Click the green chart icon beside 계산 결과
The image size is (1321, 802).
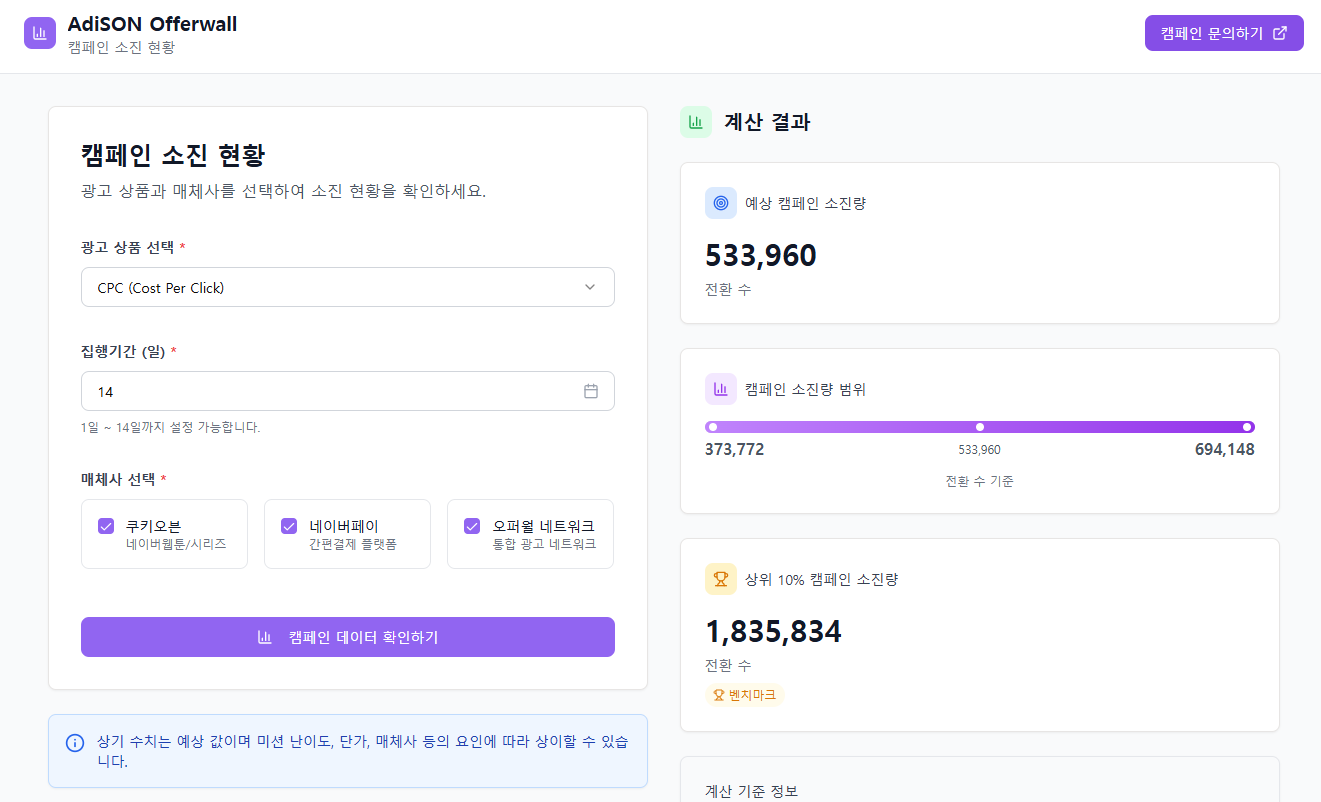(x=696, y=122)
